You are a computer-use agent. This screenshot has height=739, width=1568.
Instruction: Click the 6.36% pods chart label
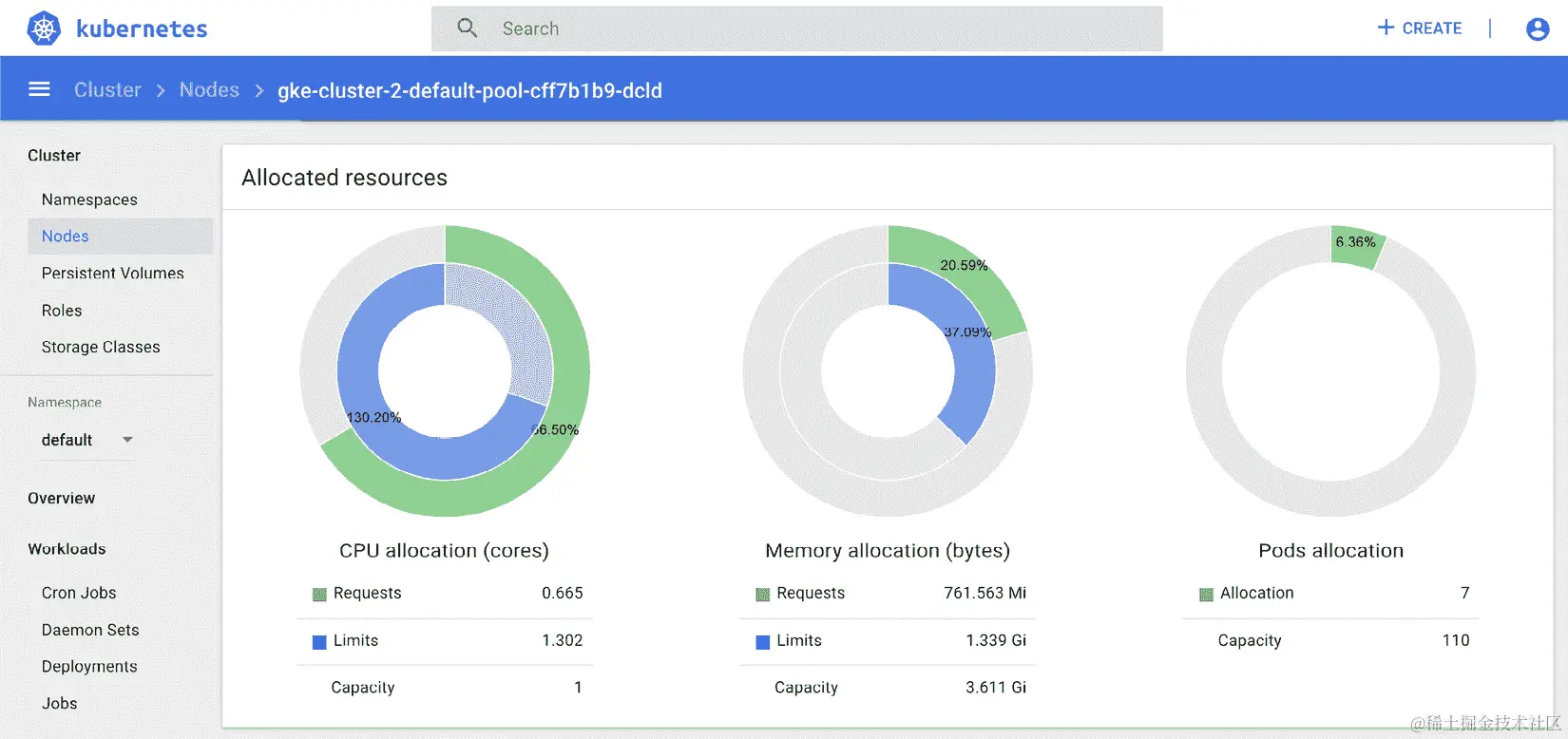(1355, 241)
